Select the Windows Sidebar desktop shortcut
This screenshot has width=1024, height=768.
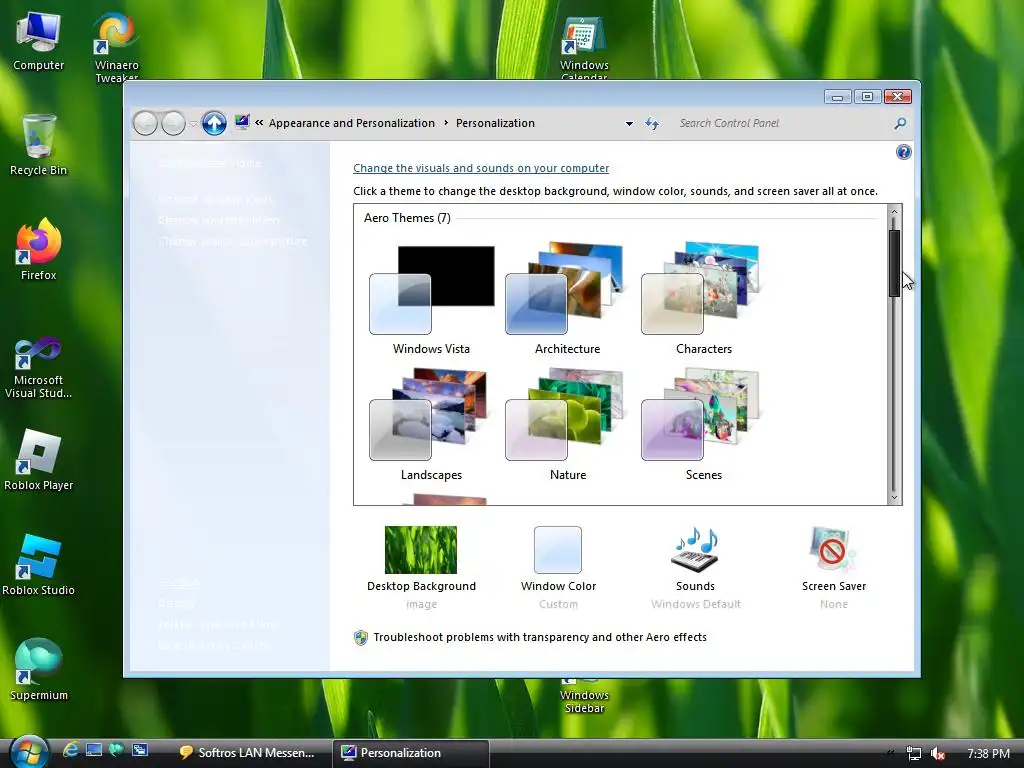pyautogui.click(x=584, y=696)
